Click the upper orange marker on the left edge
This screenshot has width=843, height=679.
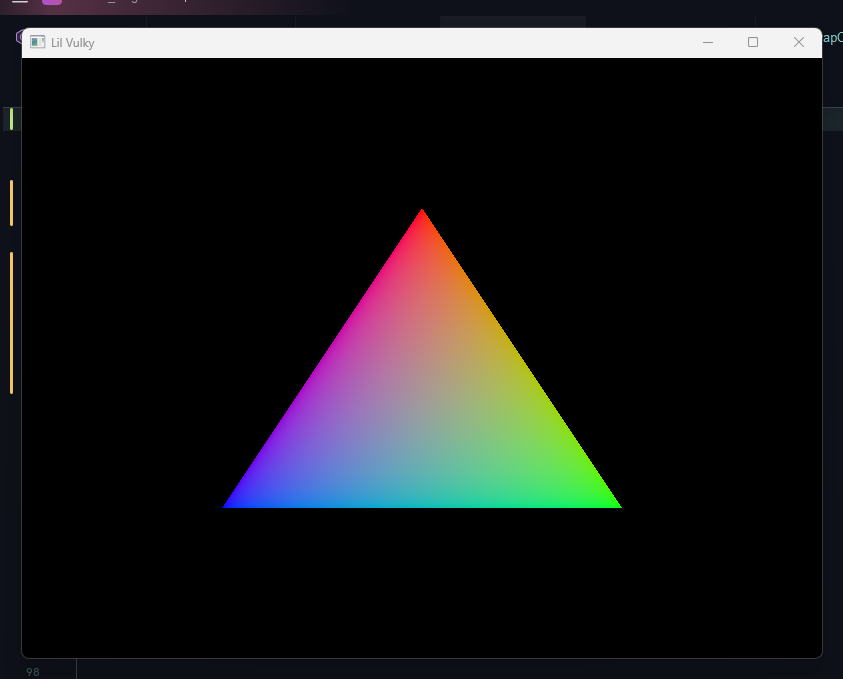click(x=9, y=202)
